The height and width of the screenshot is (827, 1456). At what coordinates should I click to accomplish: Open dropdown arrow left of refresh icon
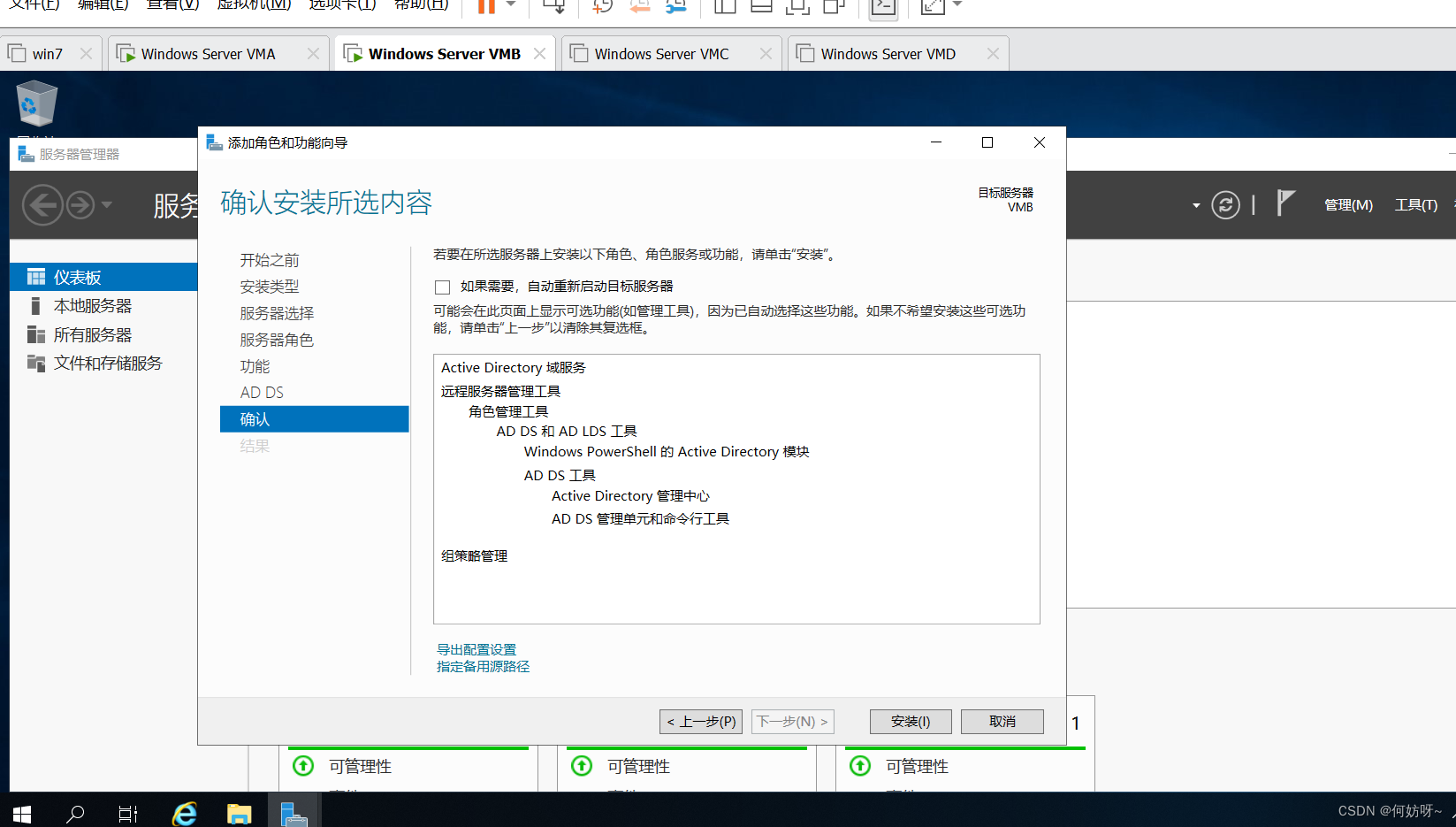(1196, 205)
